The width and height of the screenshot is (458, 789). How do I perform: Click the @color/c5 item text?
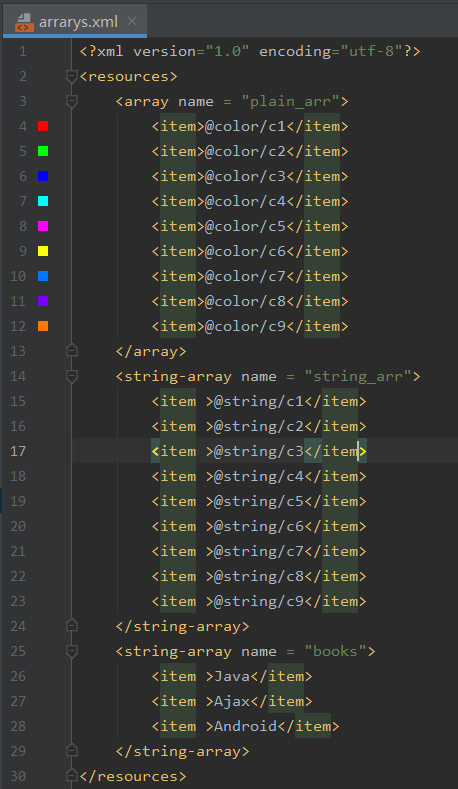tap(246, 226)
